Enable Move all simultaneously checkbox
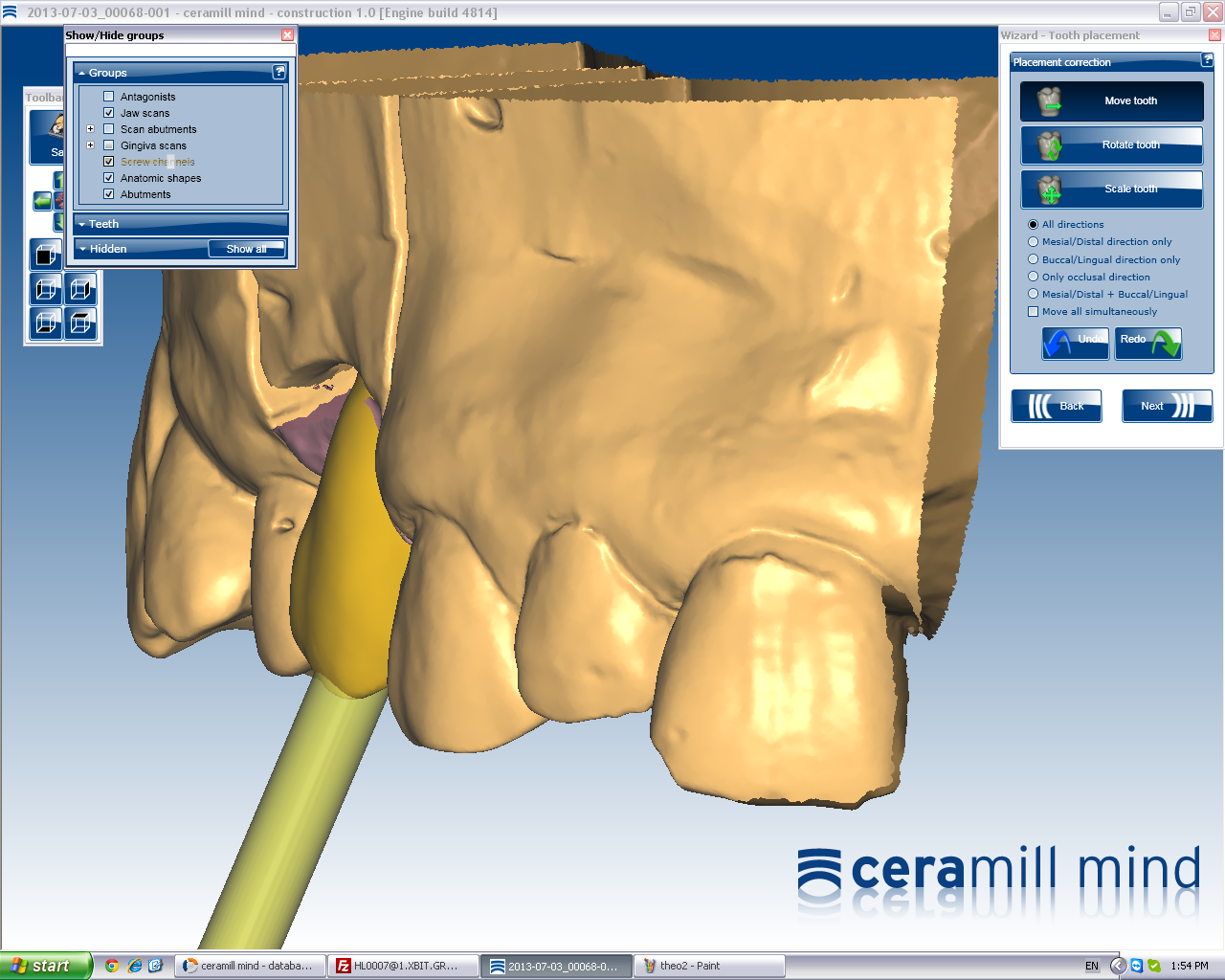The height and width of the screenshot is (980, 1225). [x=1034, y=312]
